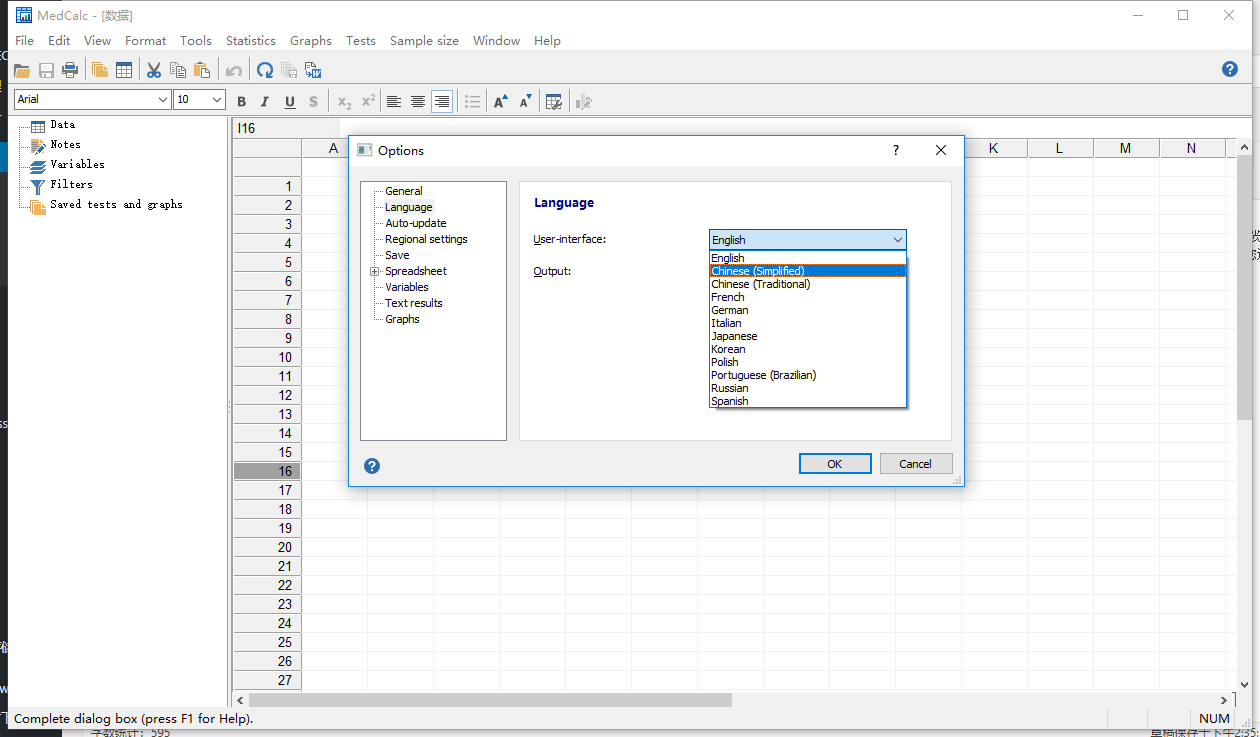Screen dimensions: 1260x737
Task: Increase font size icon
Action: (x=501, y=101)
